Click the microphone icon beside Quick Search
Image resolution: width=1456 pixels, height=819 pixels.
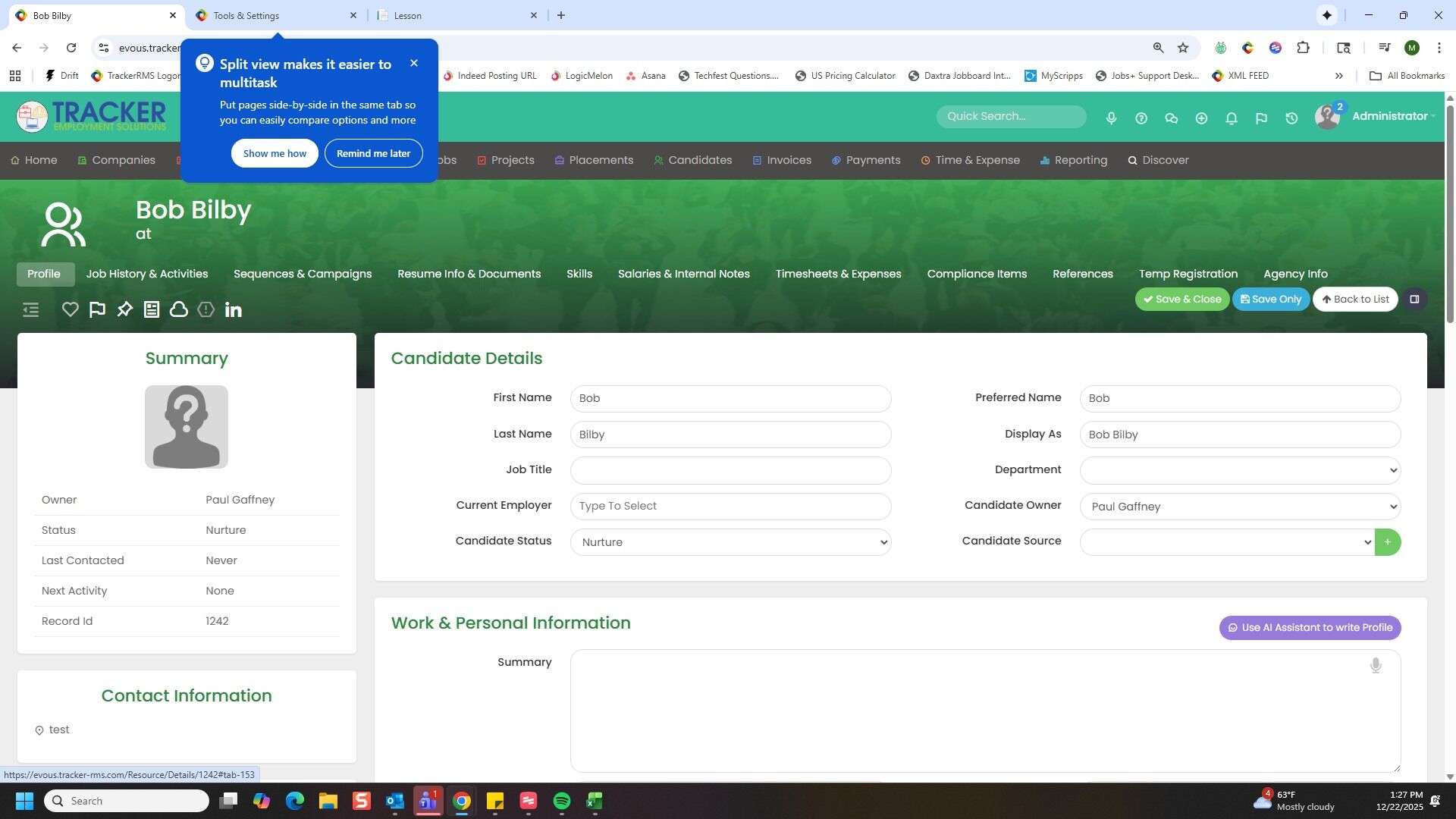[1111, 118]
